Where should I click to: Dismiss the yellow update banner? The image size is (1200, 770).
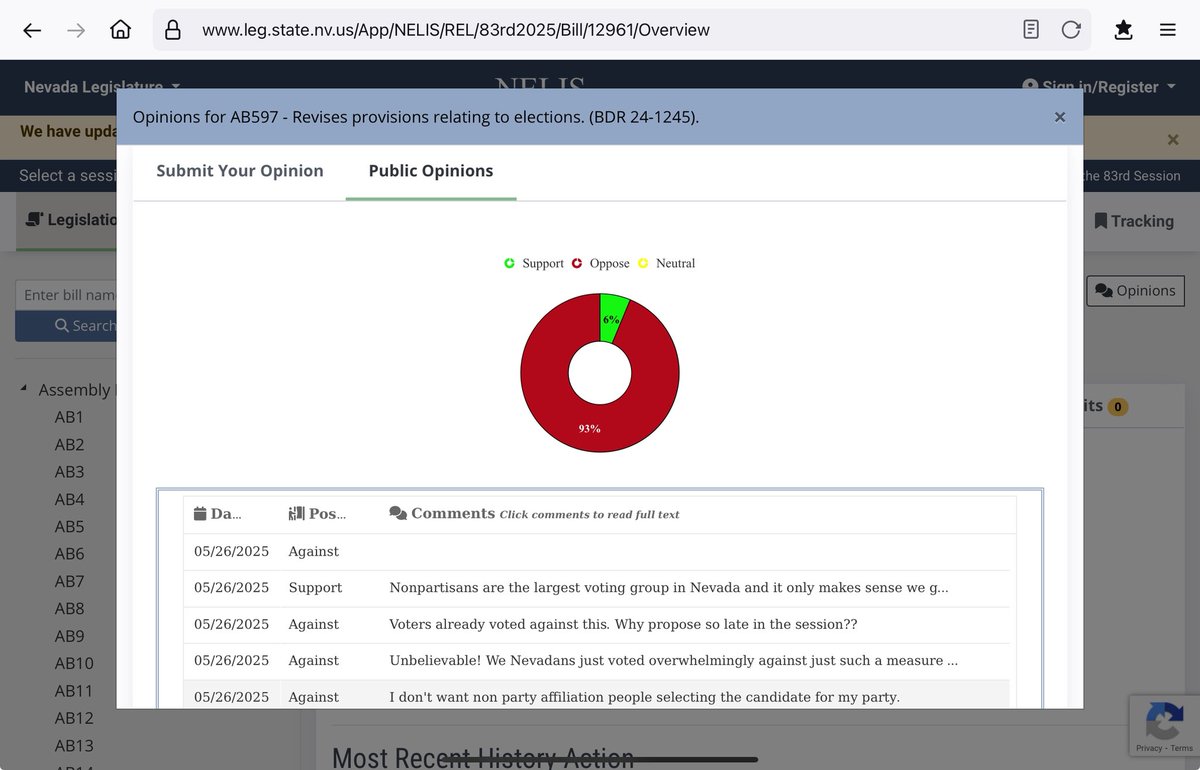coord(1174,140)
